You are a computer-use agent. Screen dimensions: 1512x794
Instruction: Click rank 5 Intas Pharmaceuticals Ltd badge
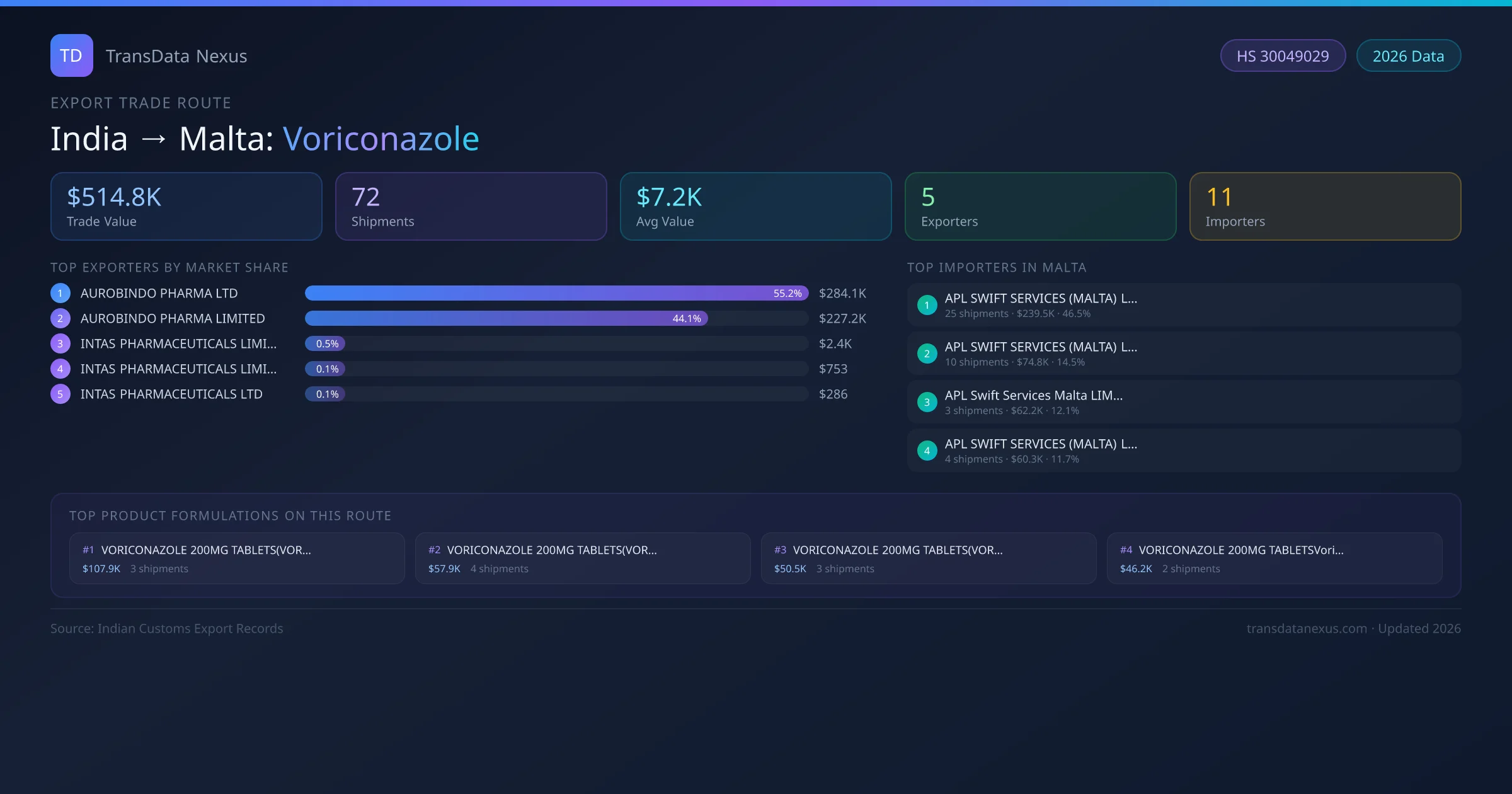(x=60, y=394)
